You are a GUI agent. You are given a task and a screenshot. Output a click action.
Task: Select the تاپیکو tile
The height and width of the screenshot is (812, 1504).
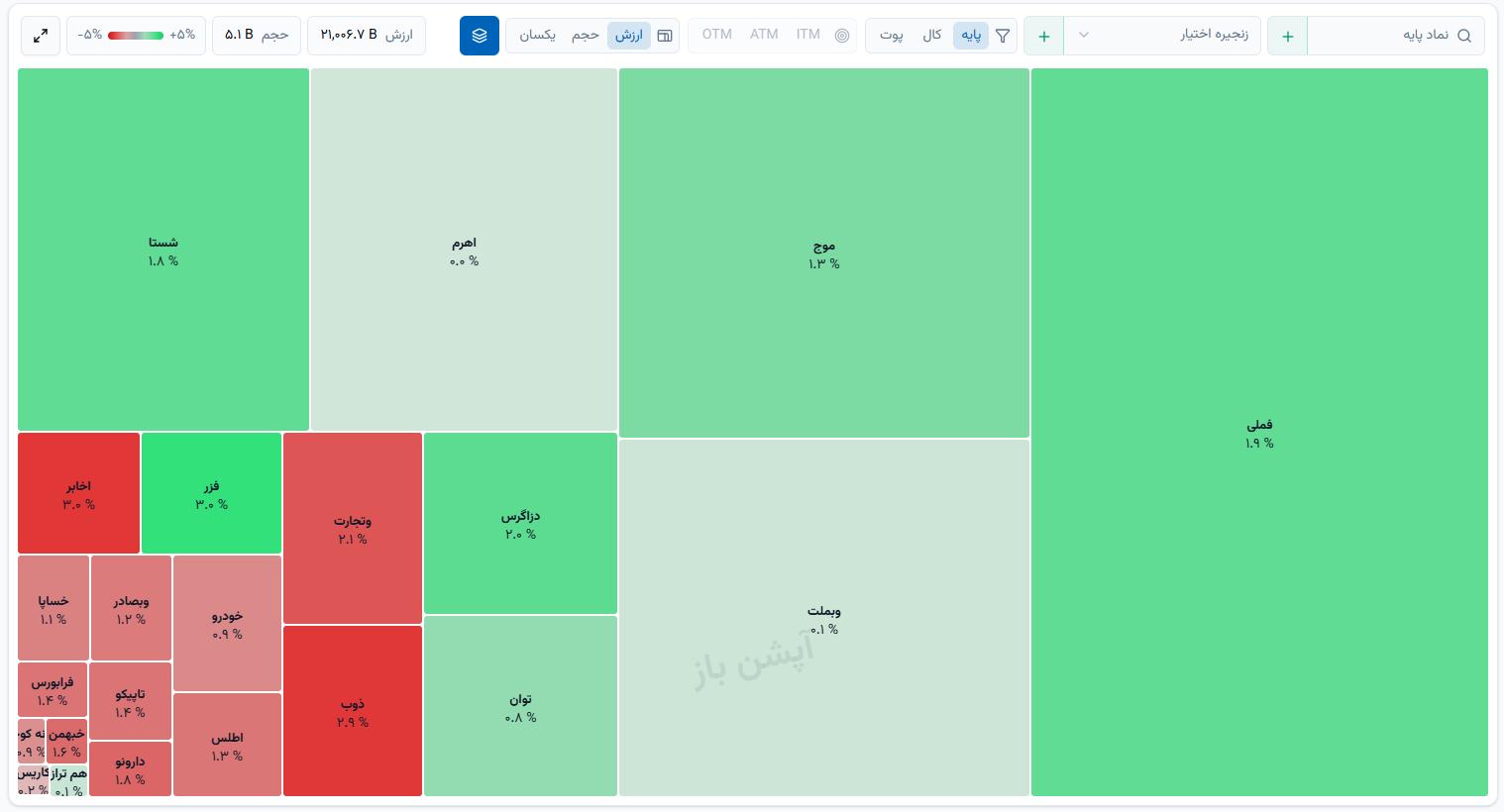[x=131, y=701]
